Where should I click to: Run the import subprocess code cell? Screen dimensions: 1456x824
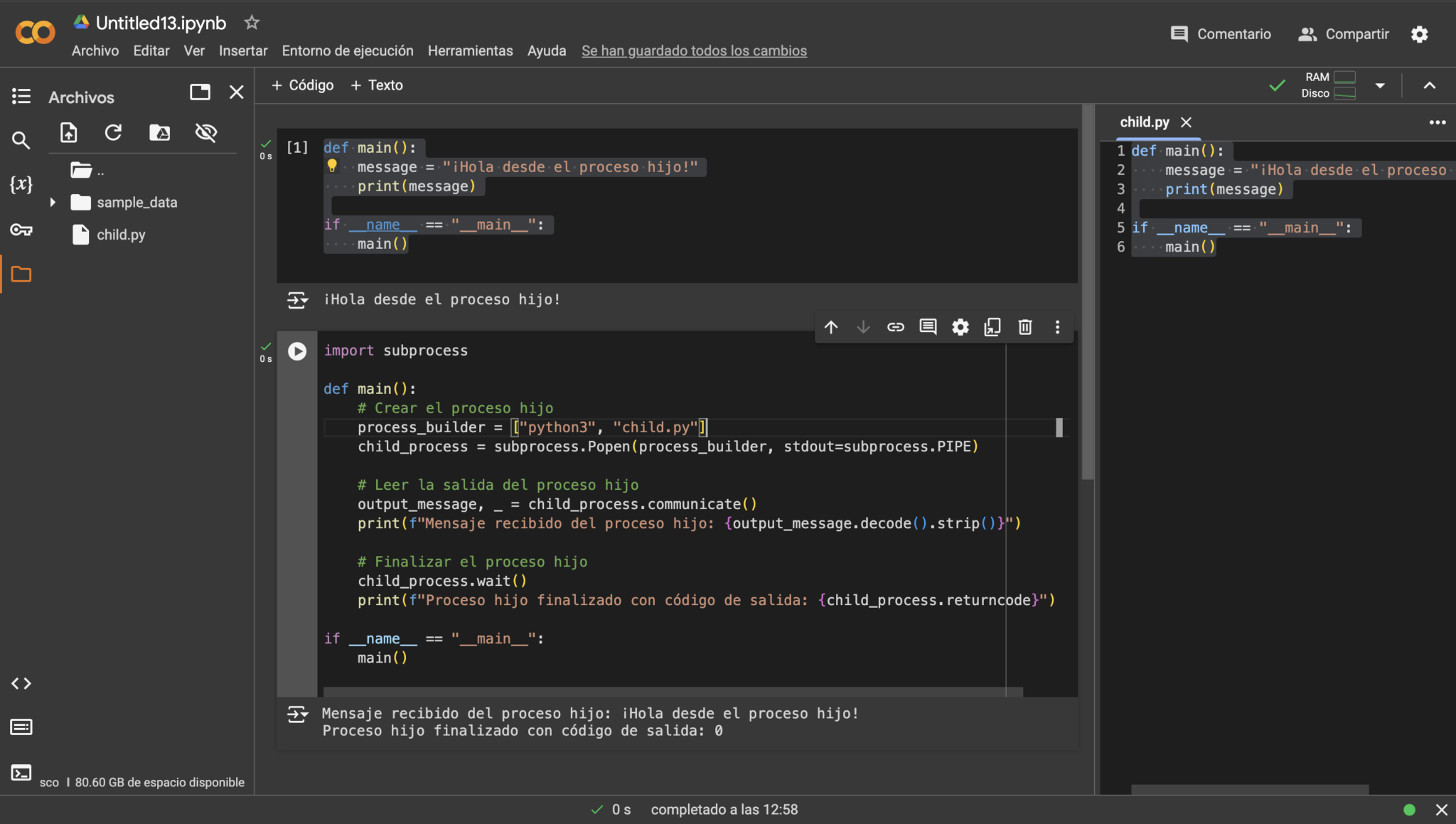296,351
